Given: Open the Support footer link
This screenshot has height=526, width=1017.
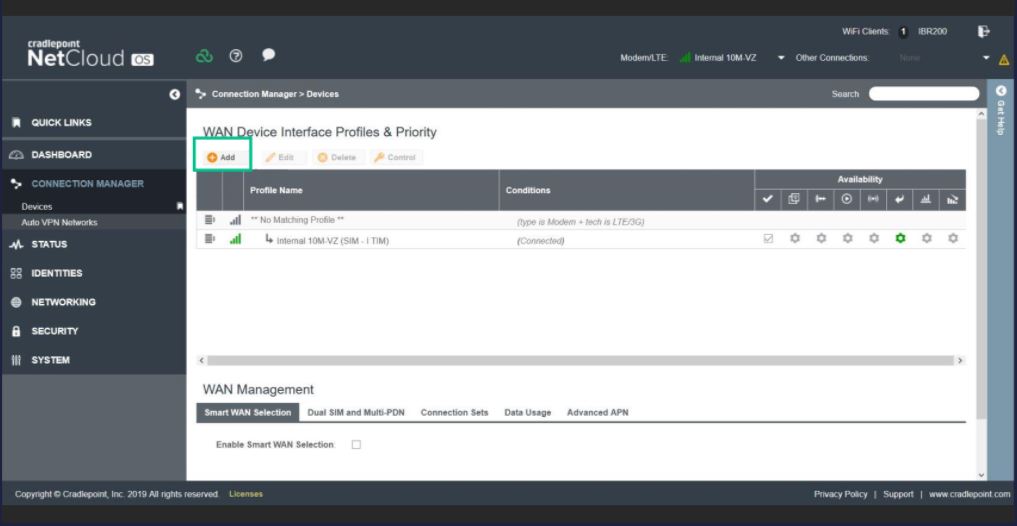Looking at the screenshot, I should (898, 494).
